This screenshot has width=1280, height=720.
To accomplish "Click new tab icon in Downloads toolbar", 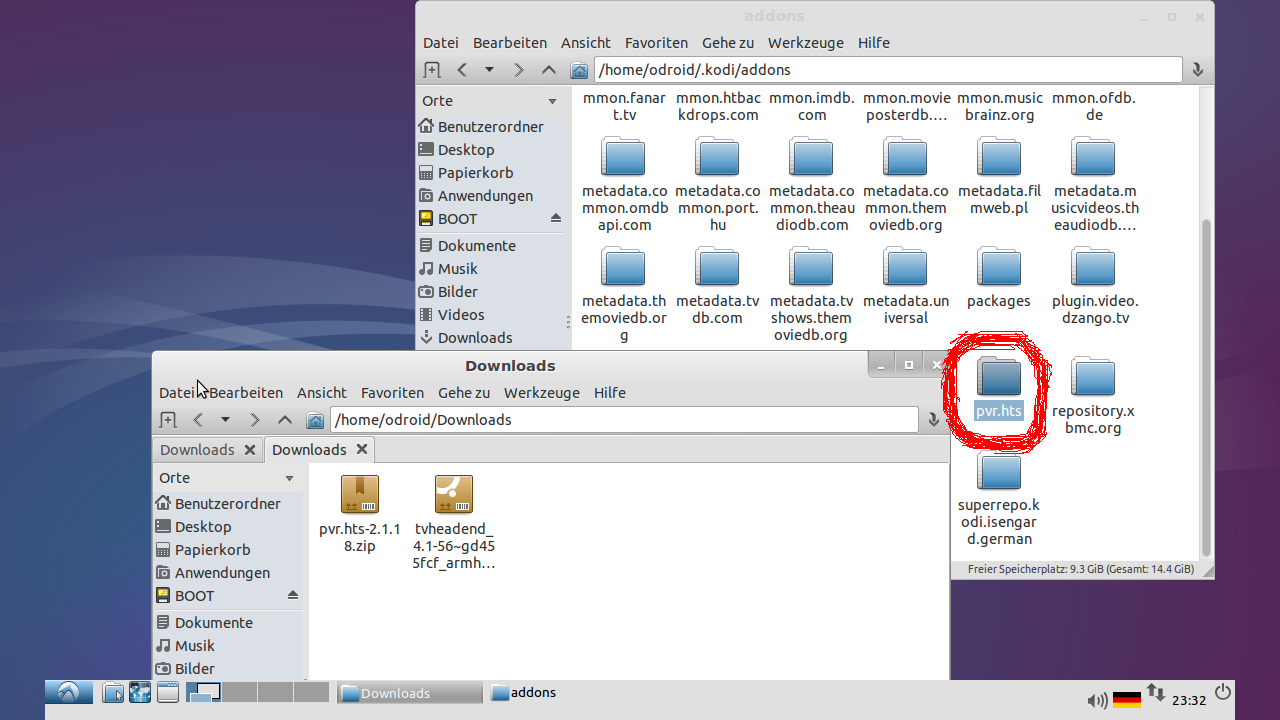I will pos(168,420).
